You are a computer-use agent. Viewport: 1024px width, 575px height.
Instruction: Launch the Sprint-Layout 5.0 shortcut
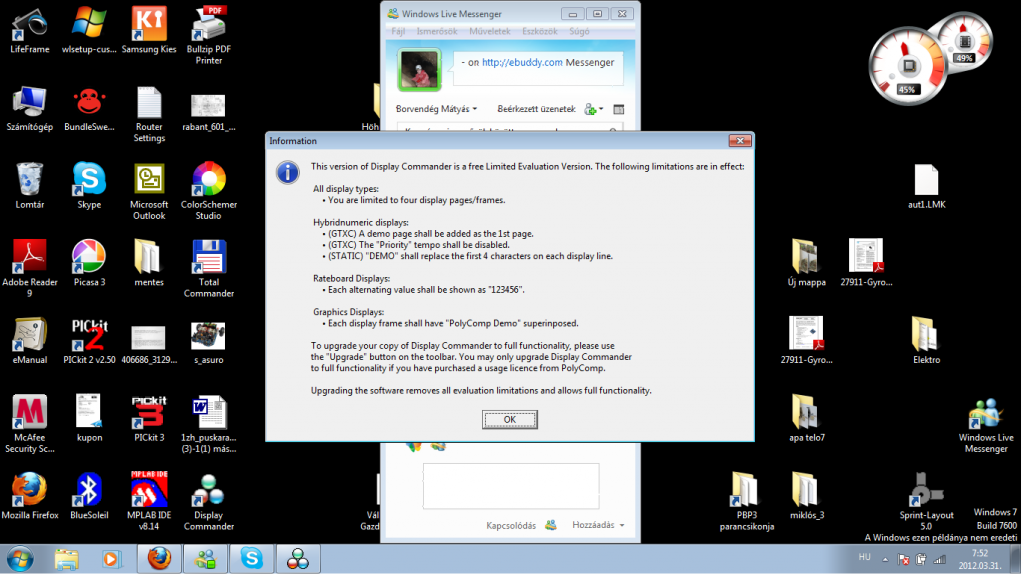click(x=926, y=502)
